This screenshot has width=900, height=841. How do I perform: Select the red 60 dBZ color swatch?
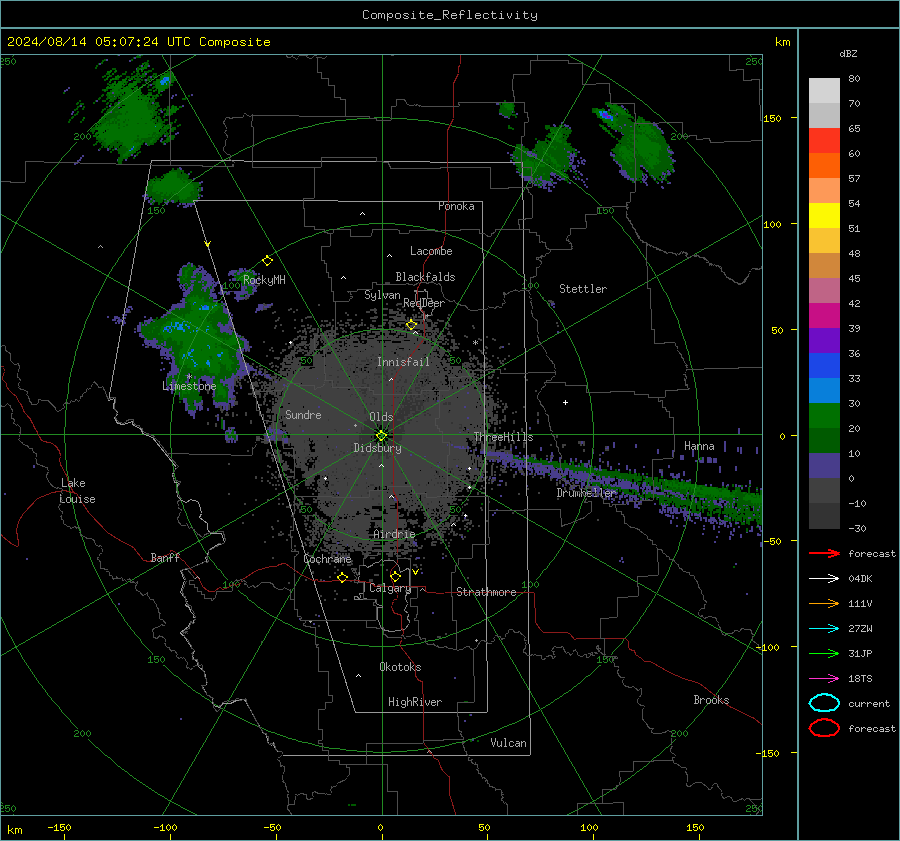(x=824, y=141)
